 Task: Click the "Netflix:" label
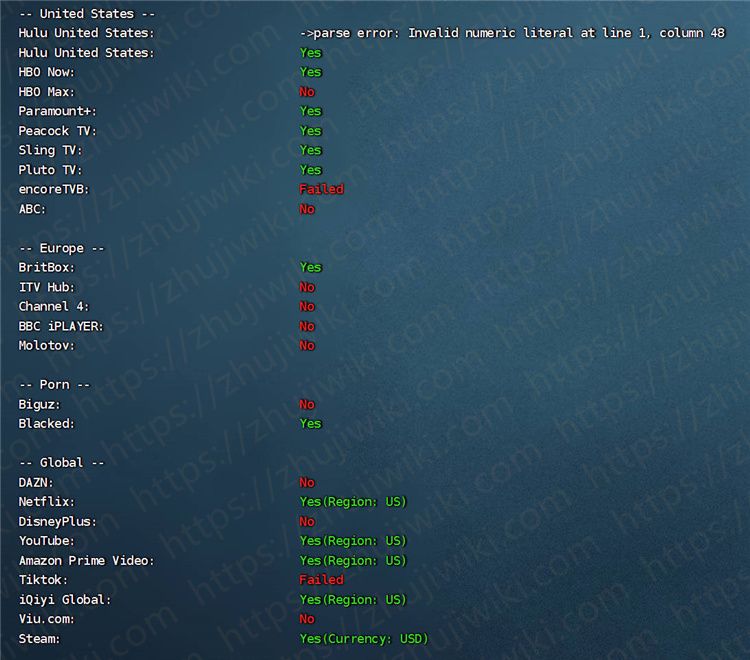pos(47,502)
